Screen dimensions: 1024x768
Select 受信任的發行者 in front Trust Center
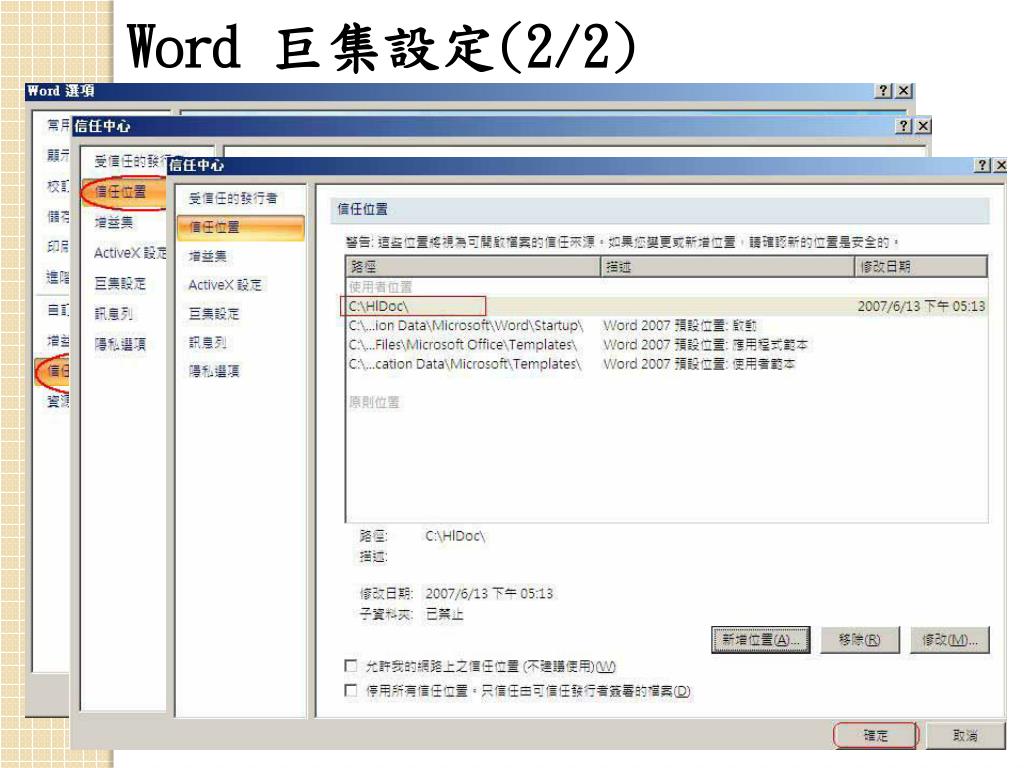233,199
